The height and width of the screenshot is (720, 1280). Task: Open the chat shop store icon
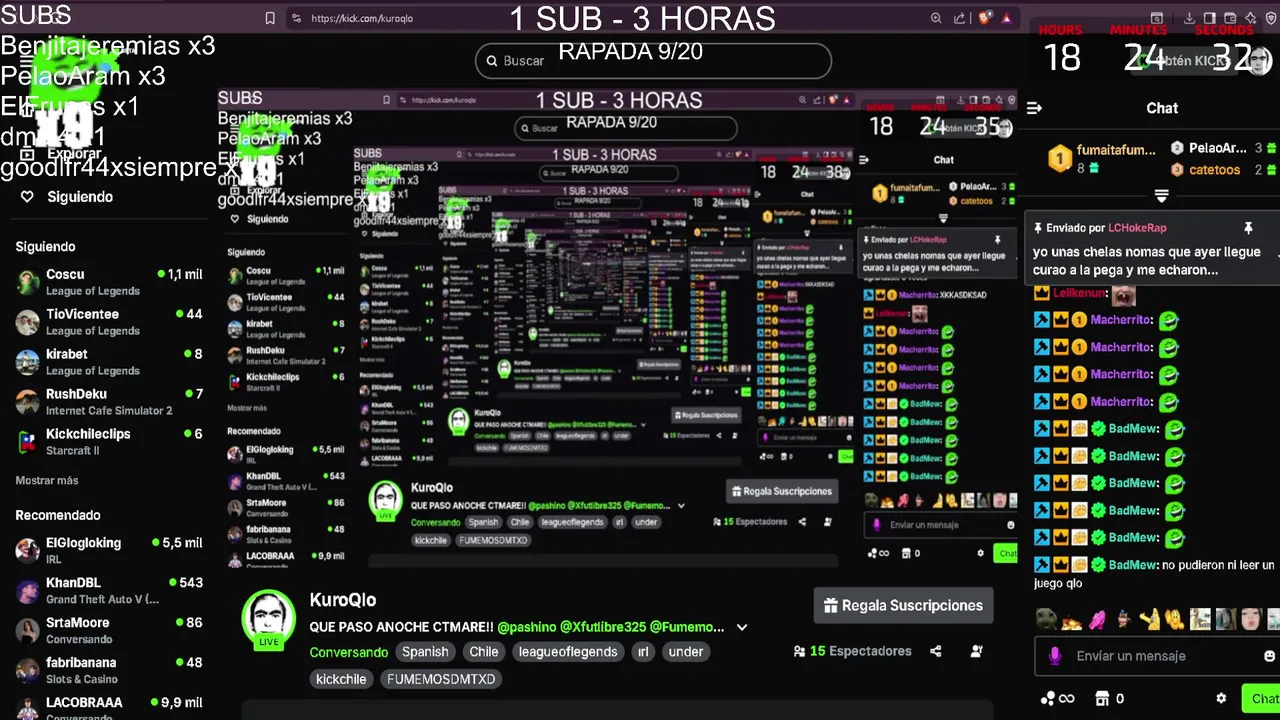pyautogui.click(x=1102, y=698)
